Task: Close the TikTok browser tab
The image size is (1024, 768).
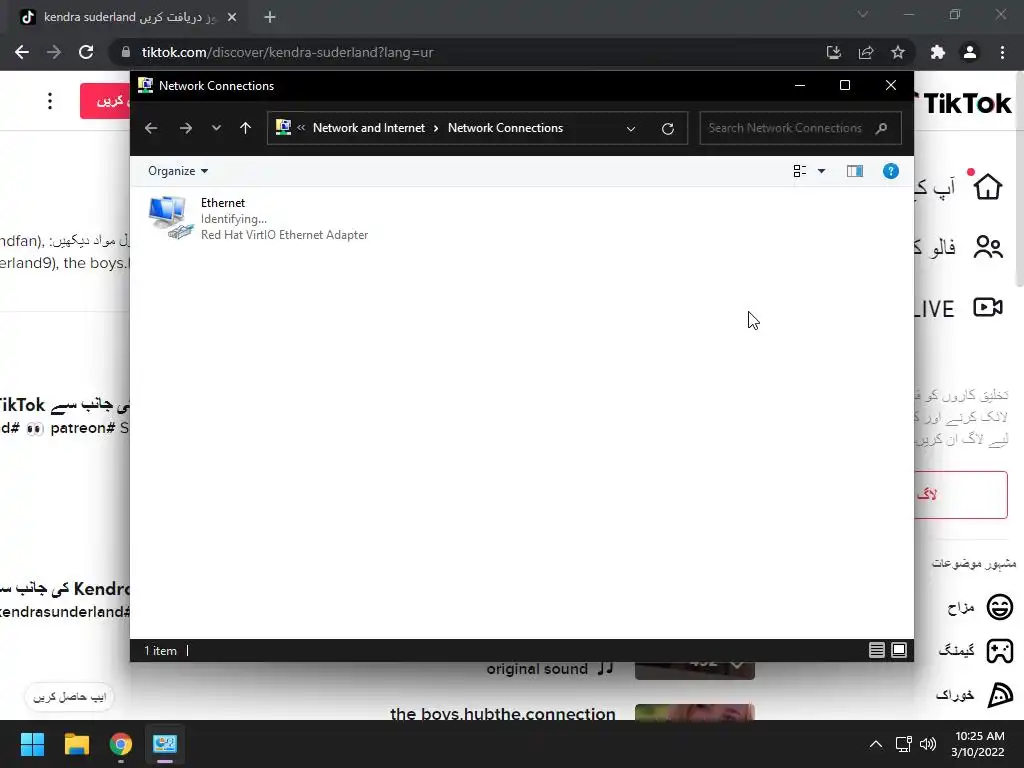Action: pos(232,18)
